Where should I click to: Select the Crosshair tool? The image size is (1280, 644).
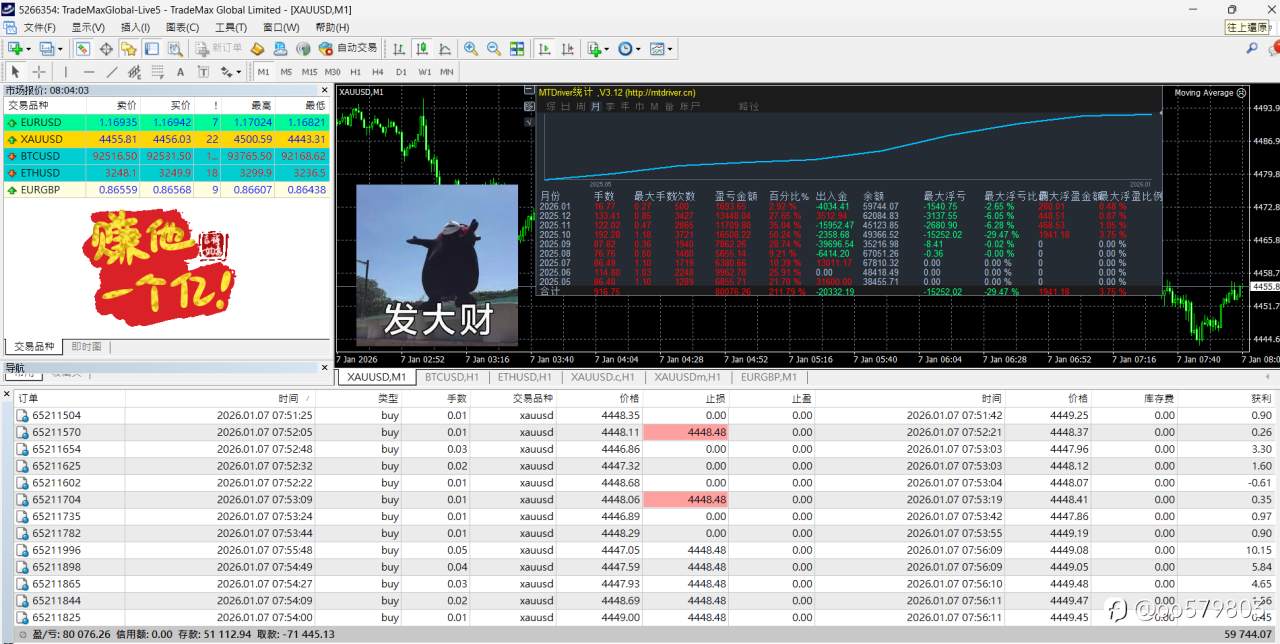tap(38, 71)
